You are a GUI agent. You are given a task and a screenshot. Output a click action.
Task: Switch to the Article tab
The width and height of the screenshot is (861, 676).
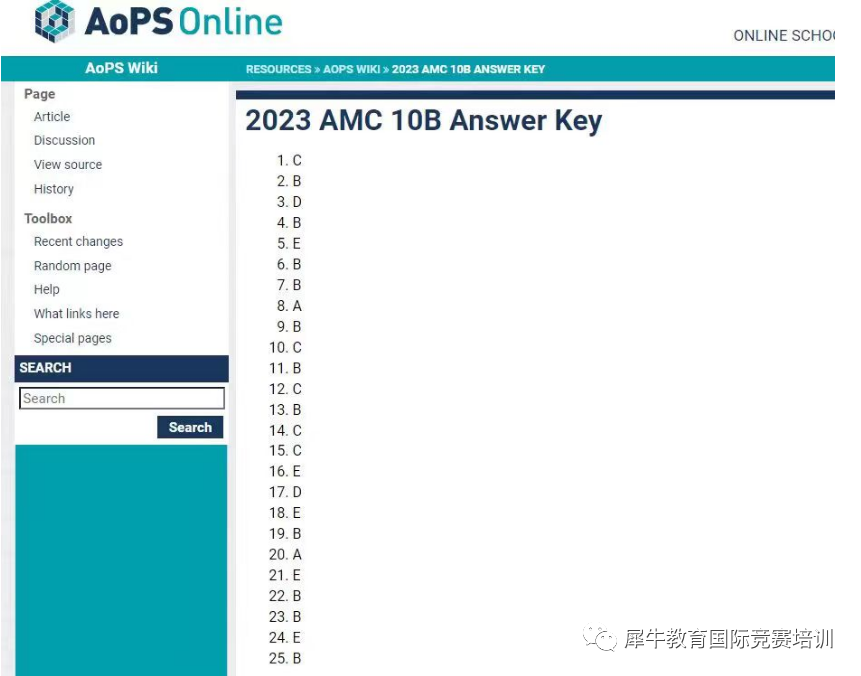(x=52, y=116)
